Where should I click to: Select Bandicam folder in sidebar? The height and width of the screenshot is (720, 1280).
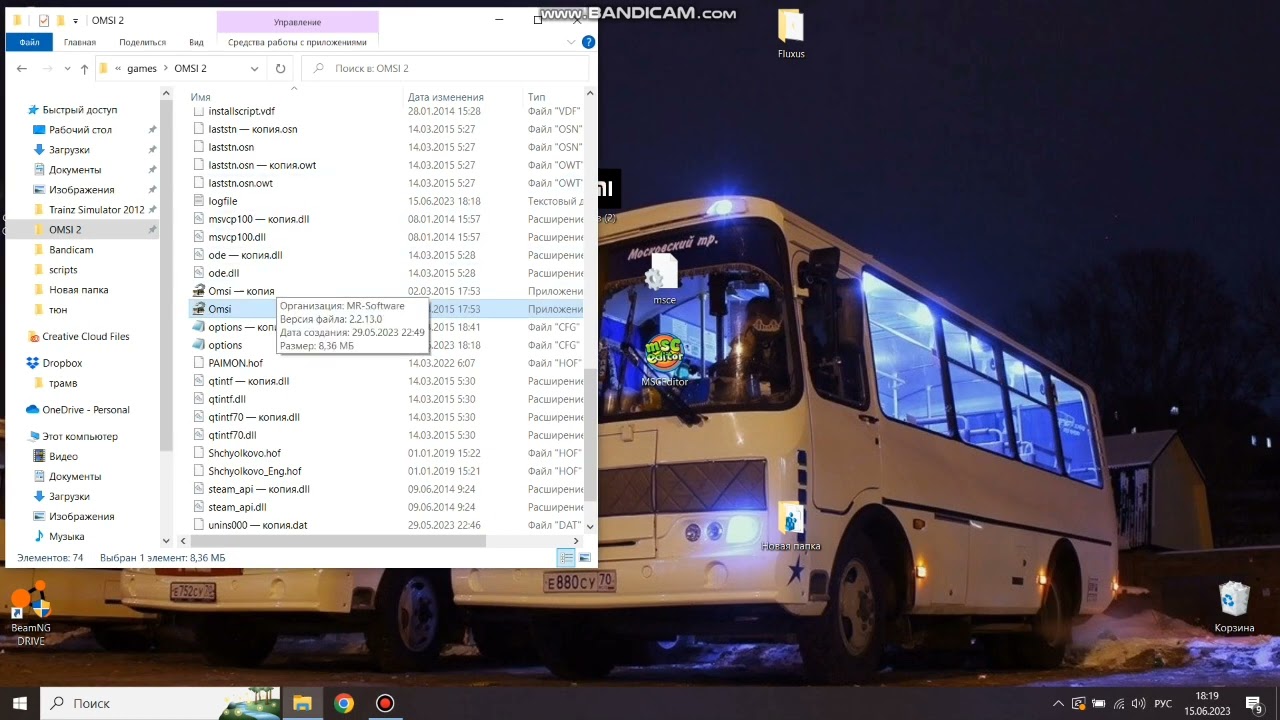point(71,250)
